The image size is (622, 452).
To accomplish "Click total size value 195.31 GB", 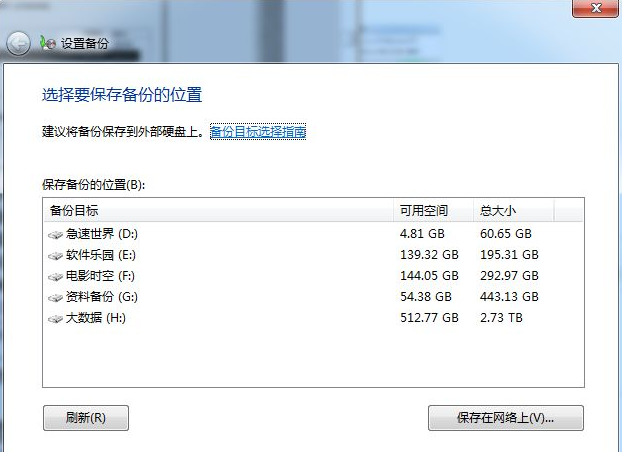I will [509, 255].
